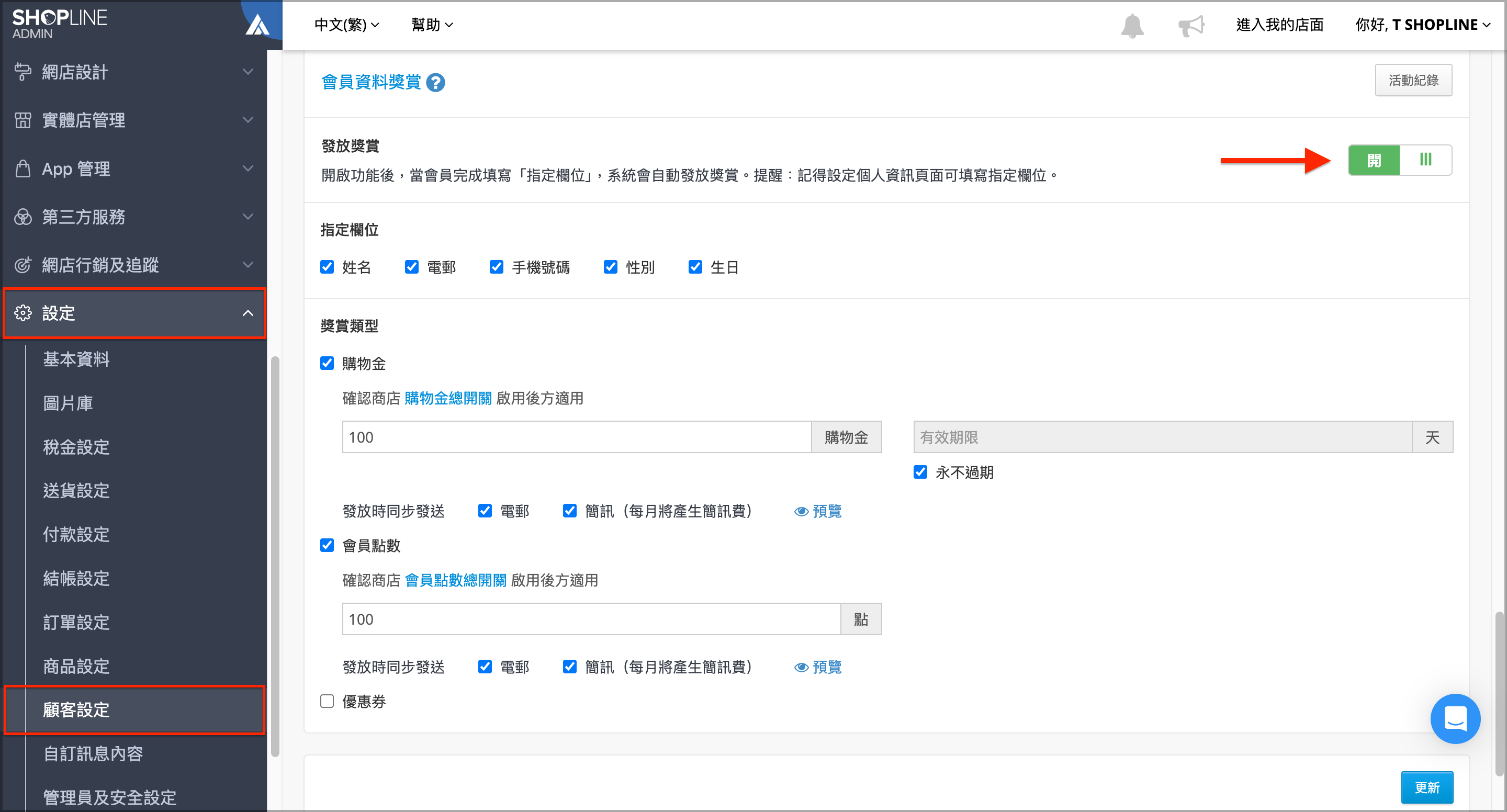Toggle the 會員點數 reward checkbox
1507x812 pixels.
[x=327, y=545]
